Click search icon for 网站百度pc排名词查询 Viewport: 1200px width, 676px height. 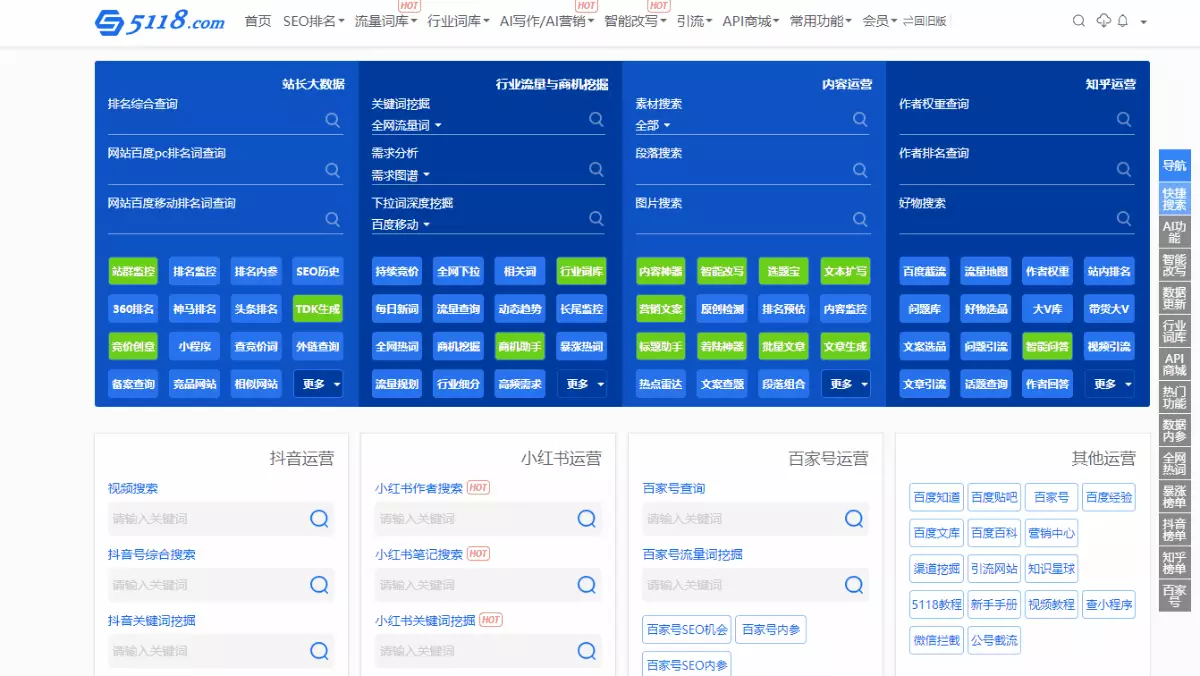pos(333,170)
